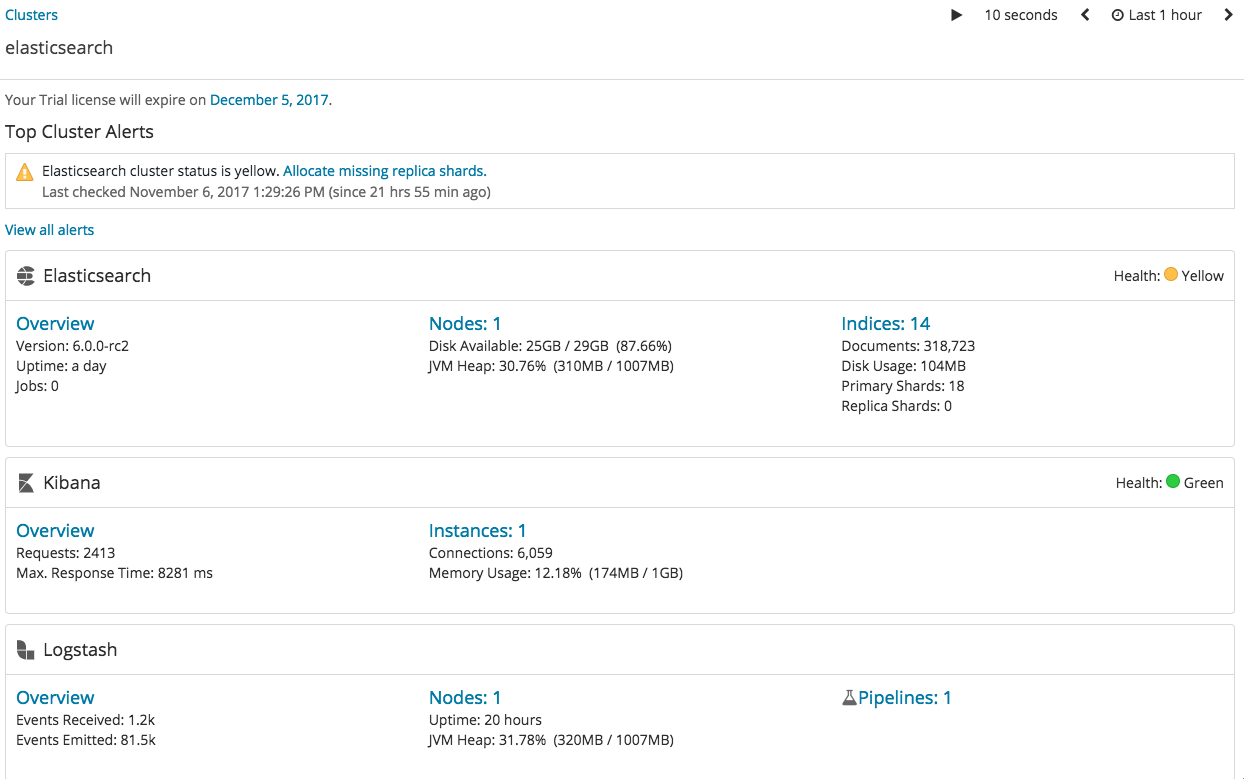
Task: Click the Elasticsearch panel title
Action: 97,276
